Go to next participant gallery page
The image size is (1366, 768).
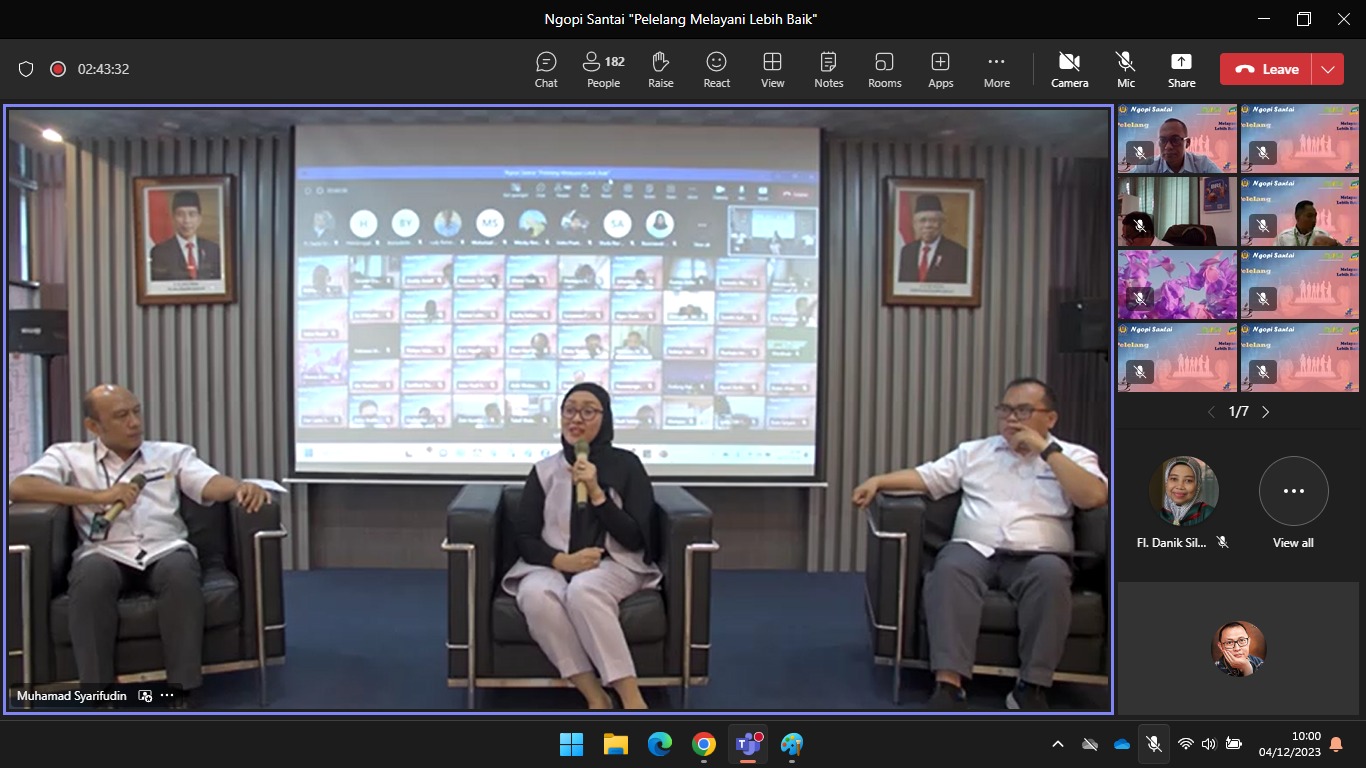pyautogui.click(x=1265, y=412)
